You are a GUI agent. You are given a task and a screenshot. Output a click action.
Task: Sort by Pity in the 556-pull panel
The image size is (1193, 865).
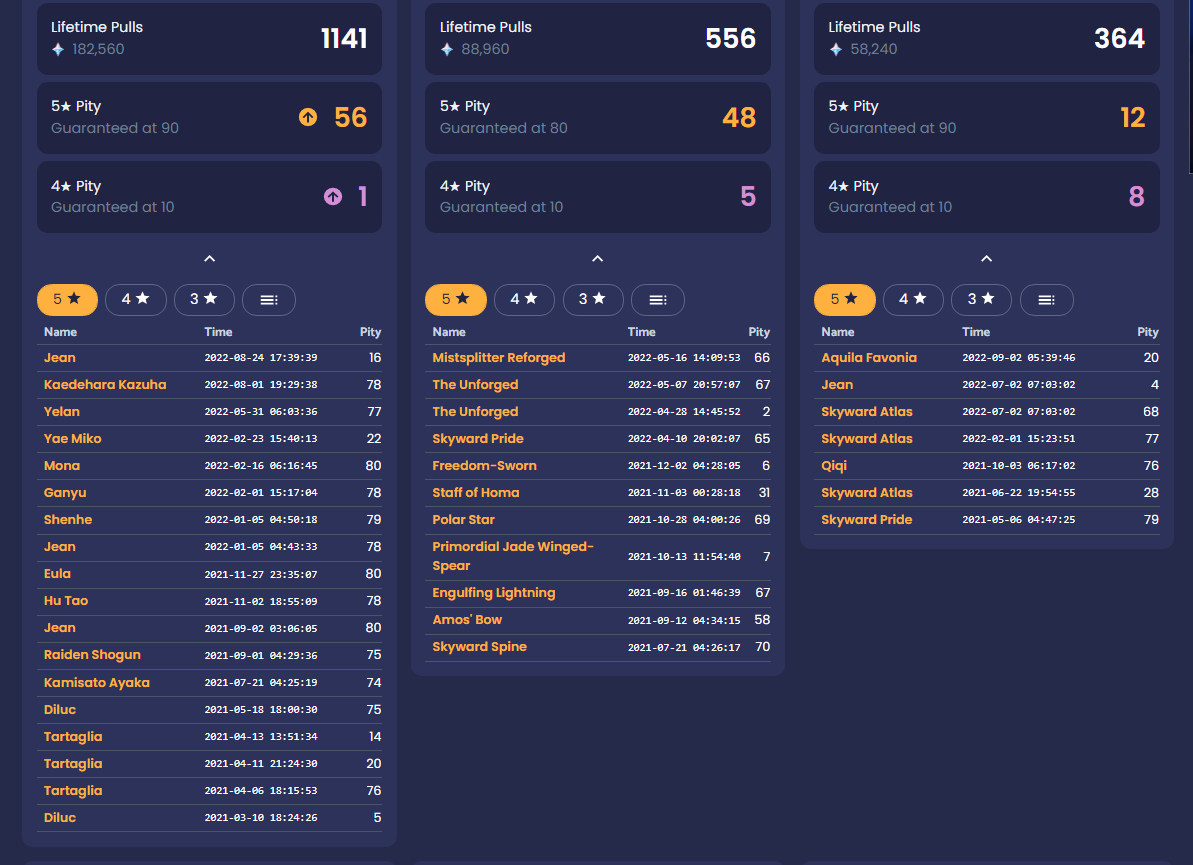click(759, 332)
